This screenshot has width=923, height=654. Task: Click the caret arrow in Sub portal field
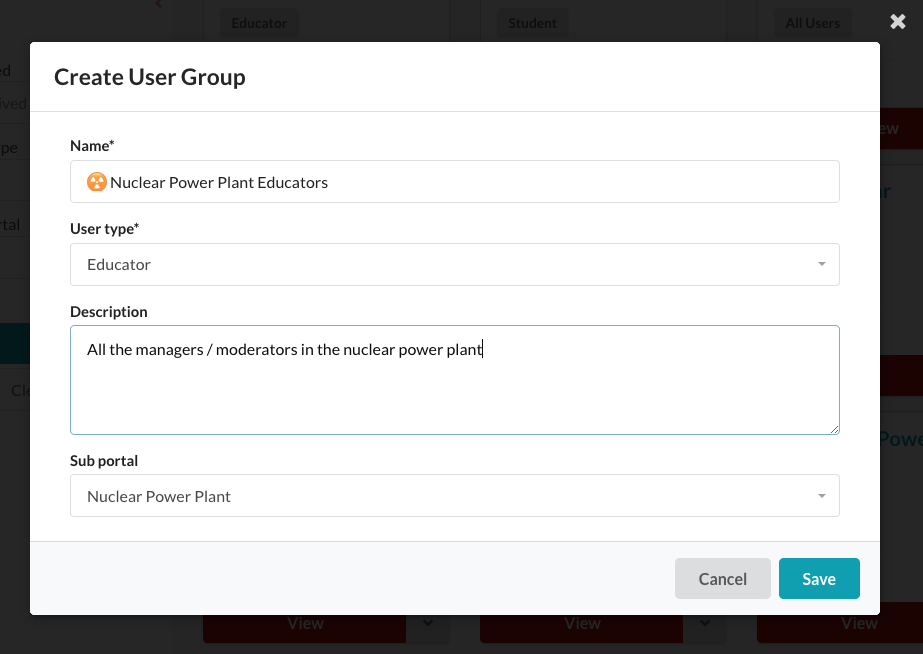click(x=821, y=496)
